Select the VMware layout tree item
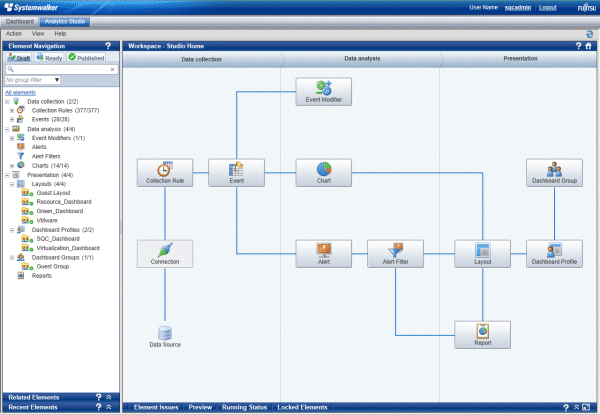The width and height of the screenshot is (600, 415). click(47, 221)
